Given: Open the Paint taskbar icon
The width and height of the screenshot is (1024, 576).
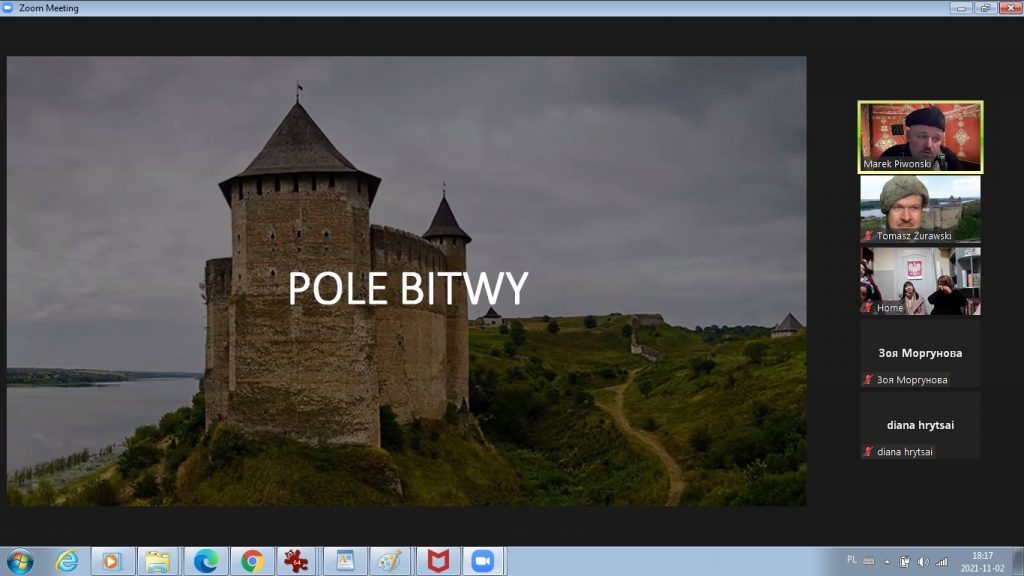Looking at the screenshot, I should 389,561.
